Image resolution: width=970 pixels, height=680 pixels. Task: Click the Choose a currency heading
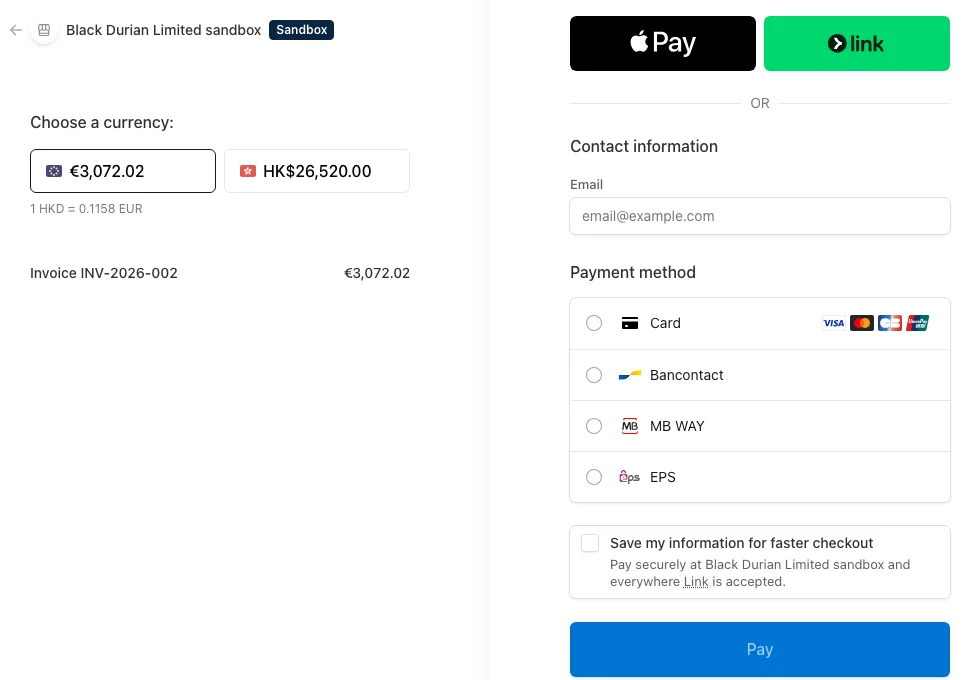point(102,123)
